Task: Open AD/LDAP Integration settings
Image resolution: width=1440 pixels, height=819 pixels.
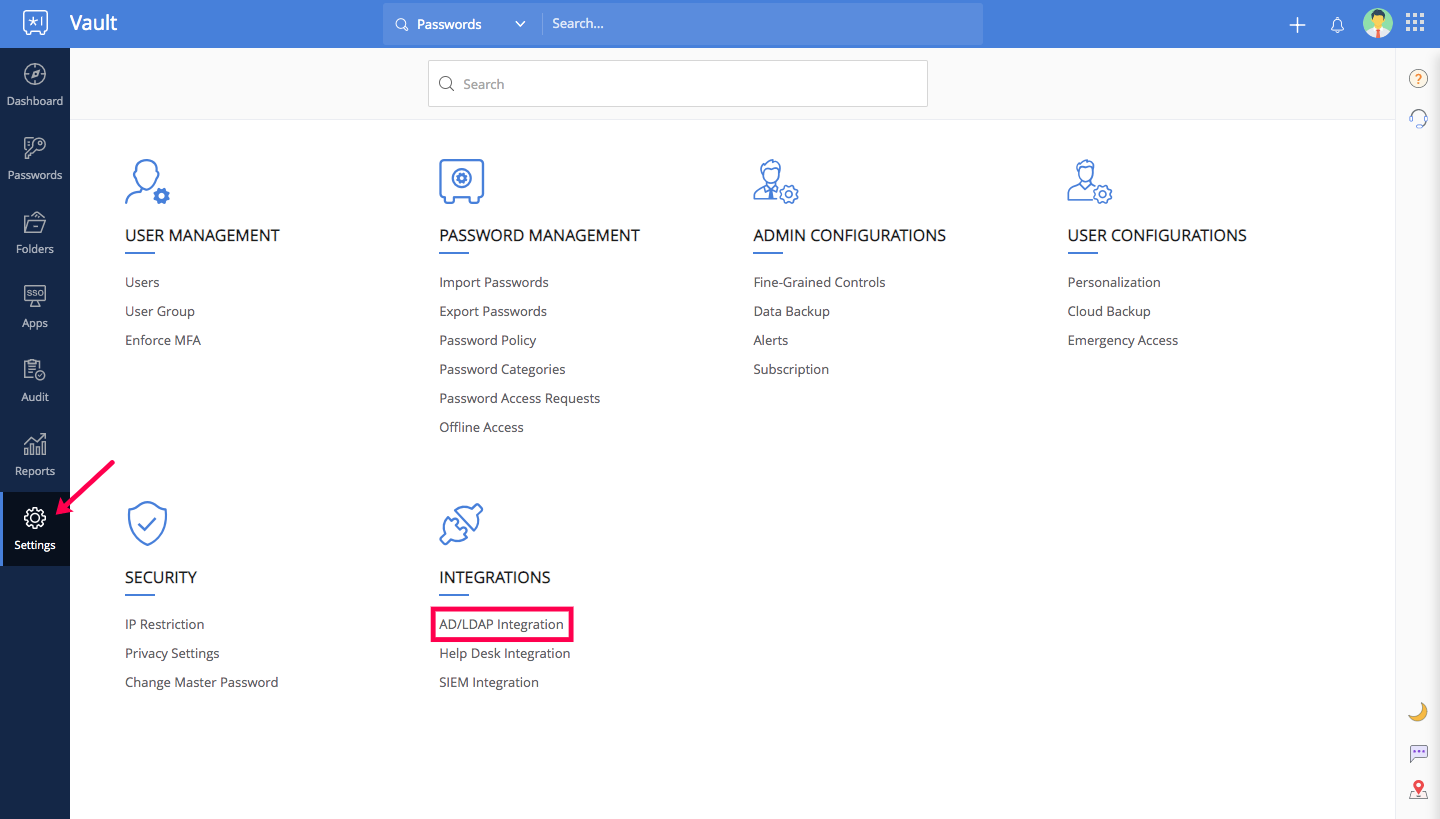Action: tap(501, 624)
